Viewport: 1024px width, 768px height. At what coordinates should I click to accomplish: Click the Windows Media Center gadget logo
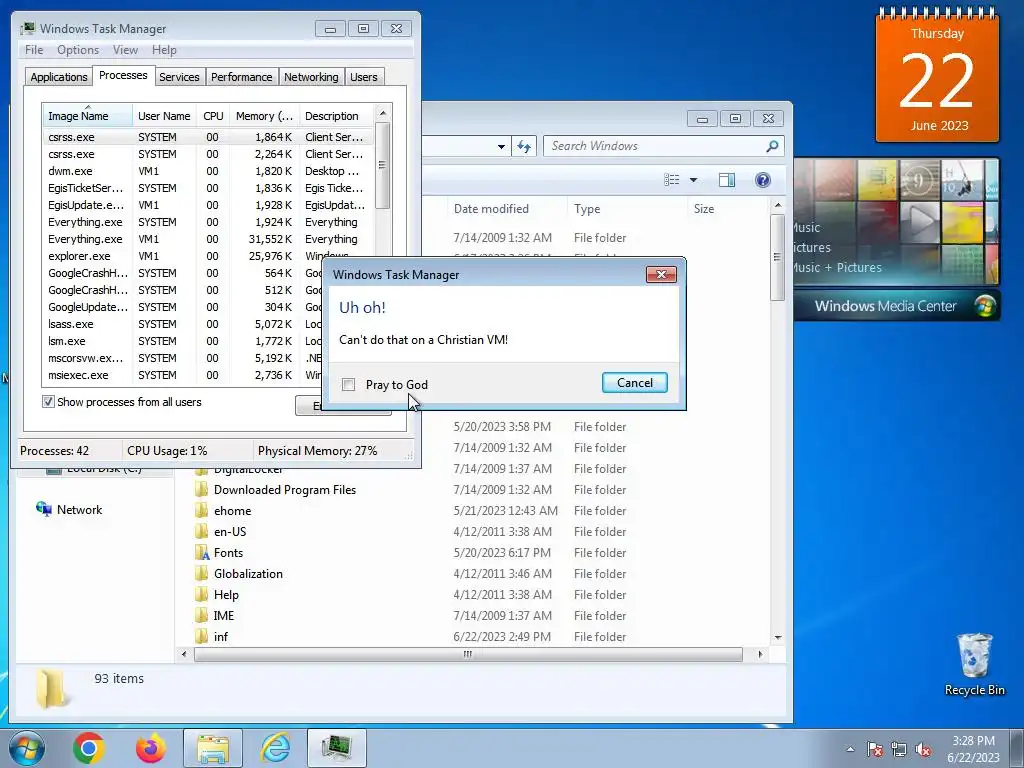point(985,306)
